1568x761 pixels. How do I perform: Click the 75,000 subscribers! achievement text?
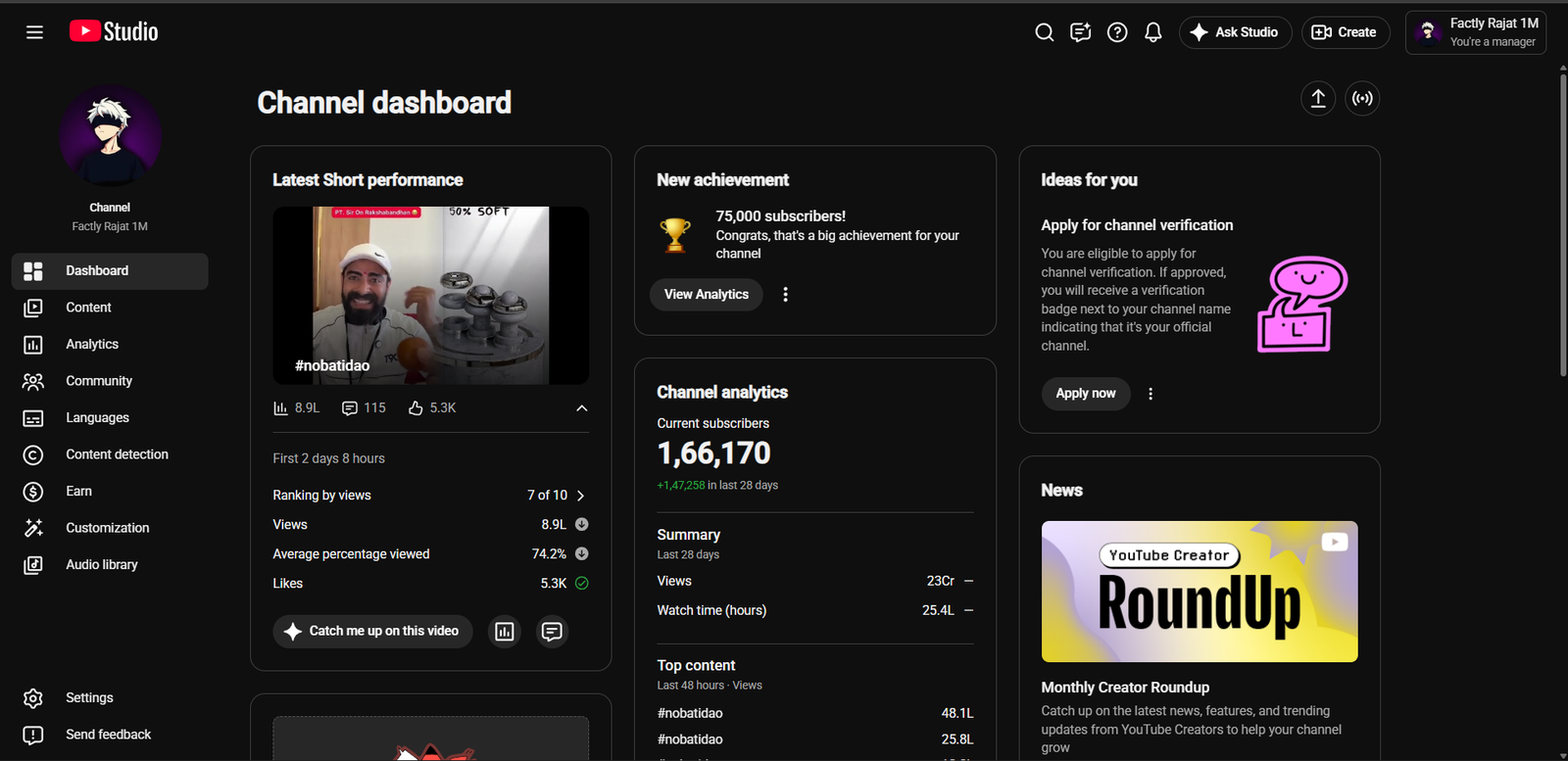tap(780, 216)
